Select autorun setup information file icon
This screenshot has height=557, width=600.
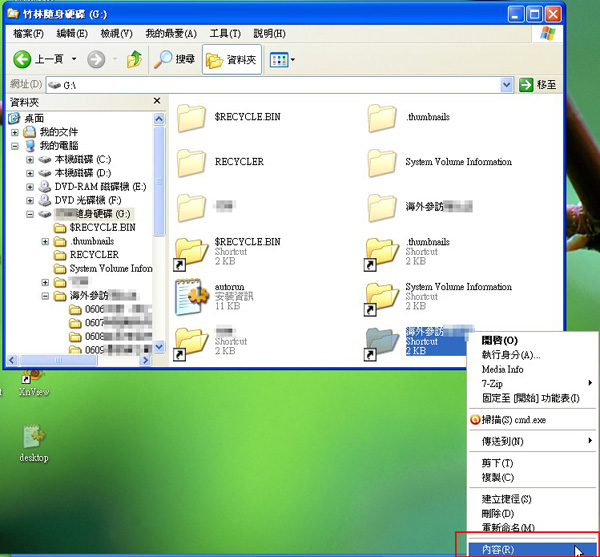click(x=191, y=297)
